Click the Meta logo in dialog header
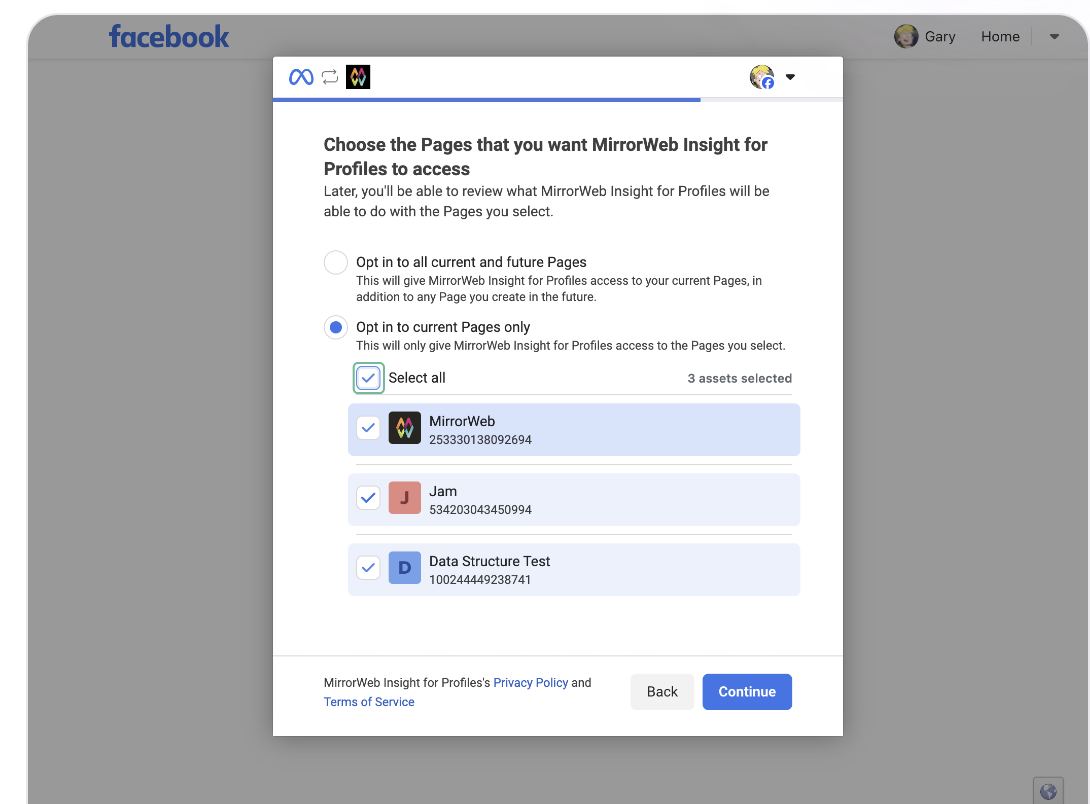1090x804 pixels. coord(301,77)
